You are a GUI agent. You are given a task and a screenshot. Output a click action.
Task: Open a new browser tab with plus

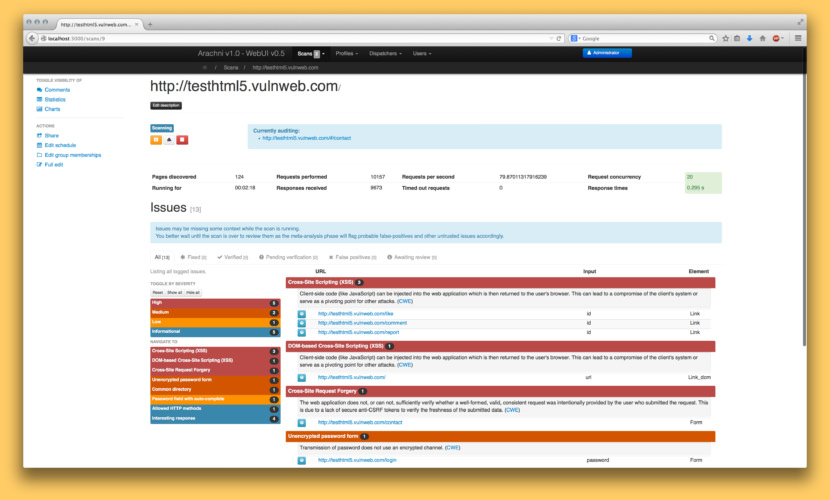(x=150, y=24)
